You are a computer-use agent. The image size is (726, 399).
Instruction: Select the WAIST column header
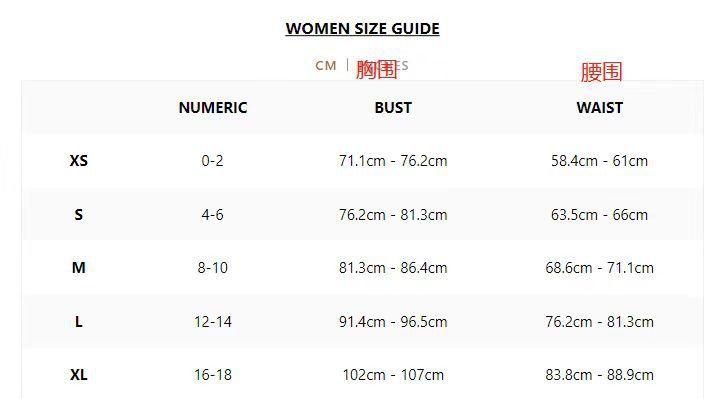click(600, 107)
